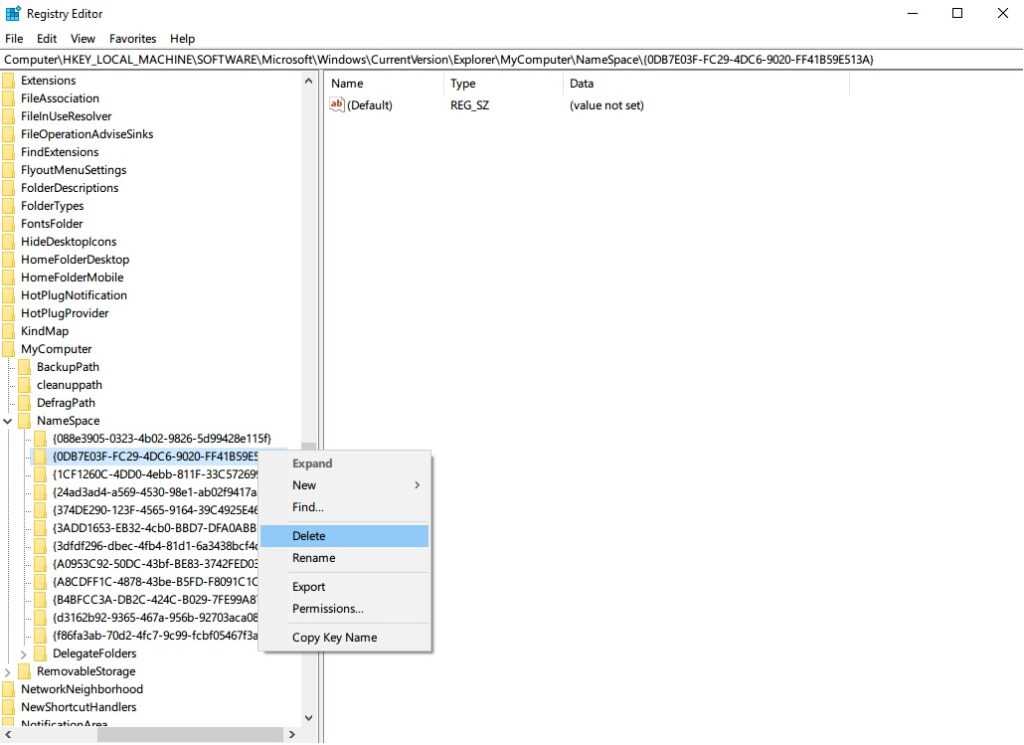Image resolution: width=1024 pixels, height=745 pixels.
Task: Choose Delete from the context menu
Action: (309, 535)
